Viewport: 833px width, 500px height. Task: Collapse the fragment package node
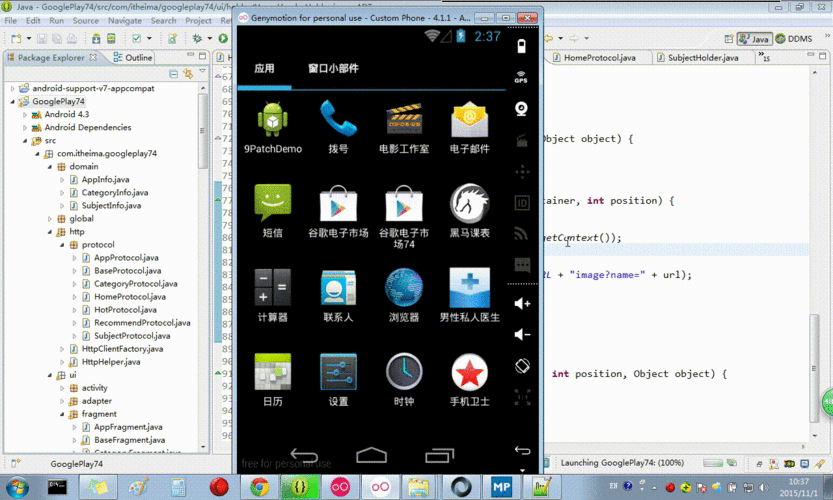point(62,414)
